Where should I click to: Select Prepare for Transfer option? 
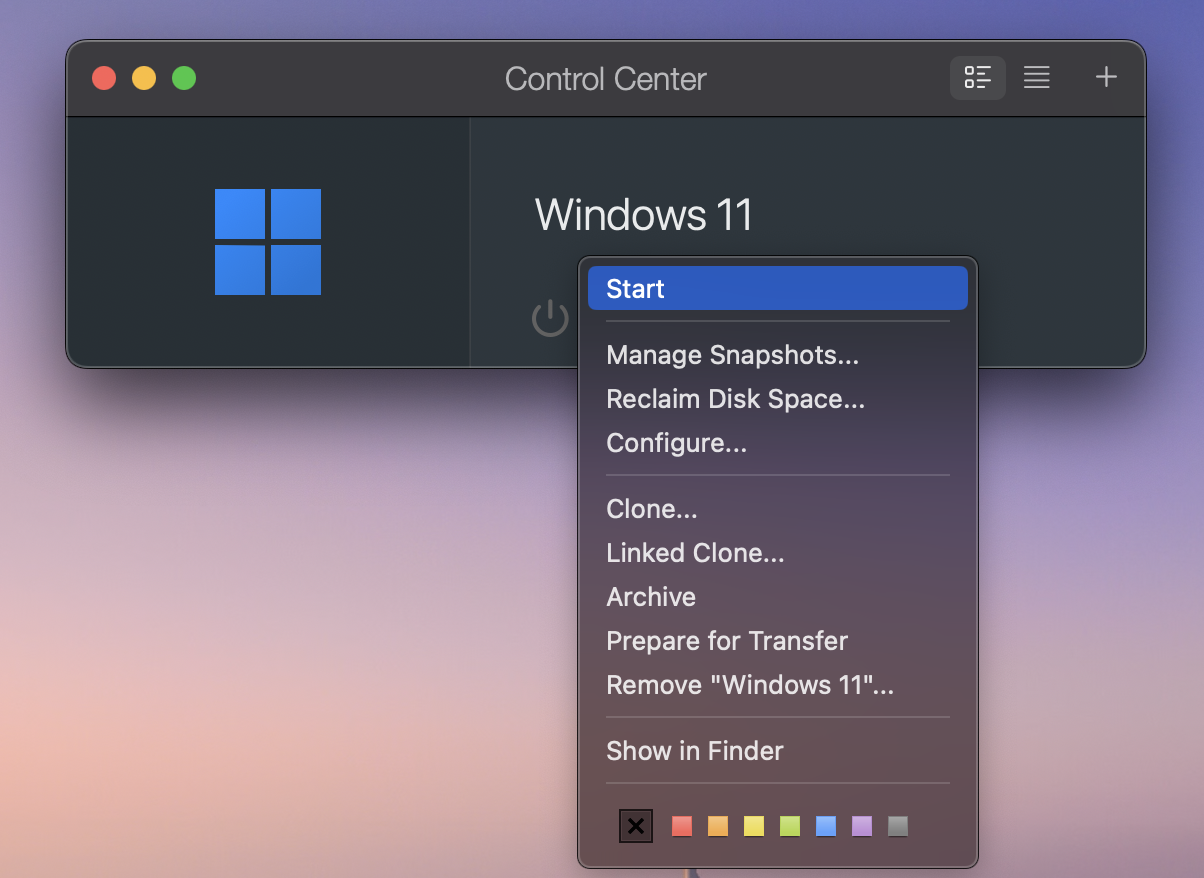726,640
